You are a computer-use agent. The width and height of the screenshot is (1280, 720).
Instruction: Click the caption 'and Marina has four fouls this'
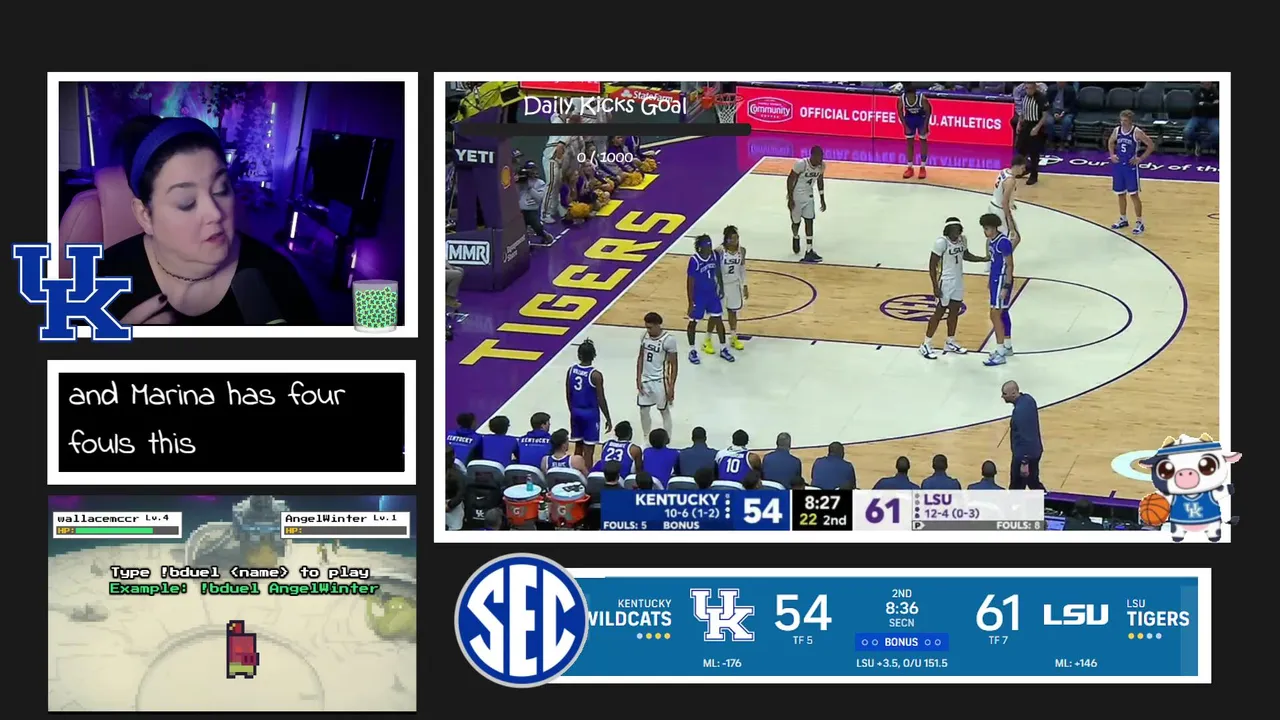point(207,418)
